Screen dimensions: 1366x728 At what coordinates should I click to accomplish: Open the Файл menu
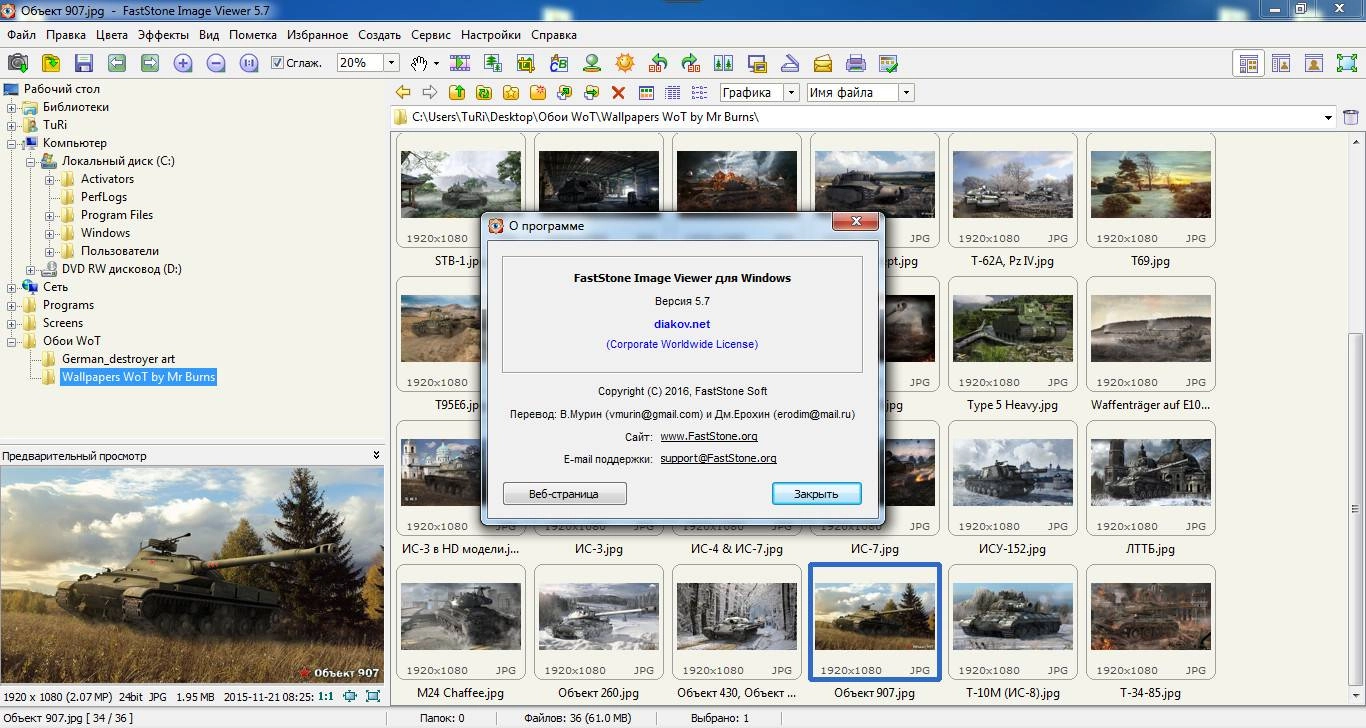21,35
